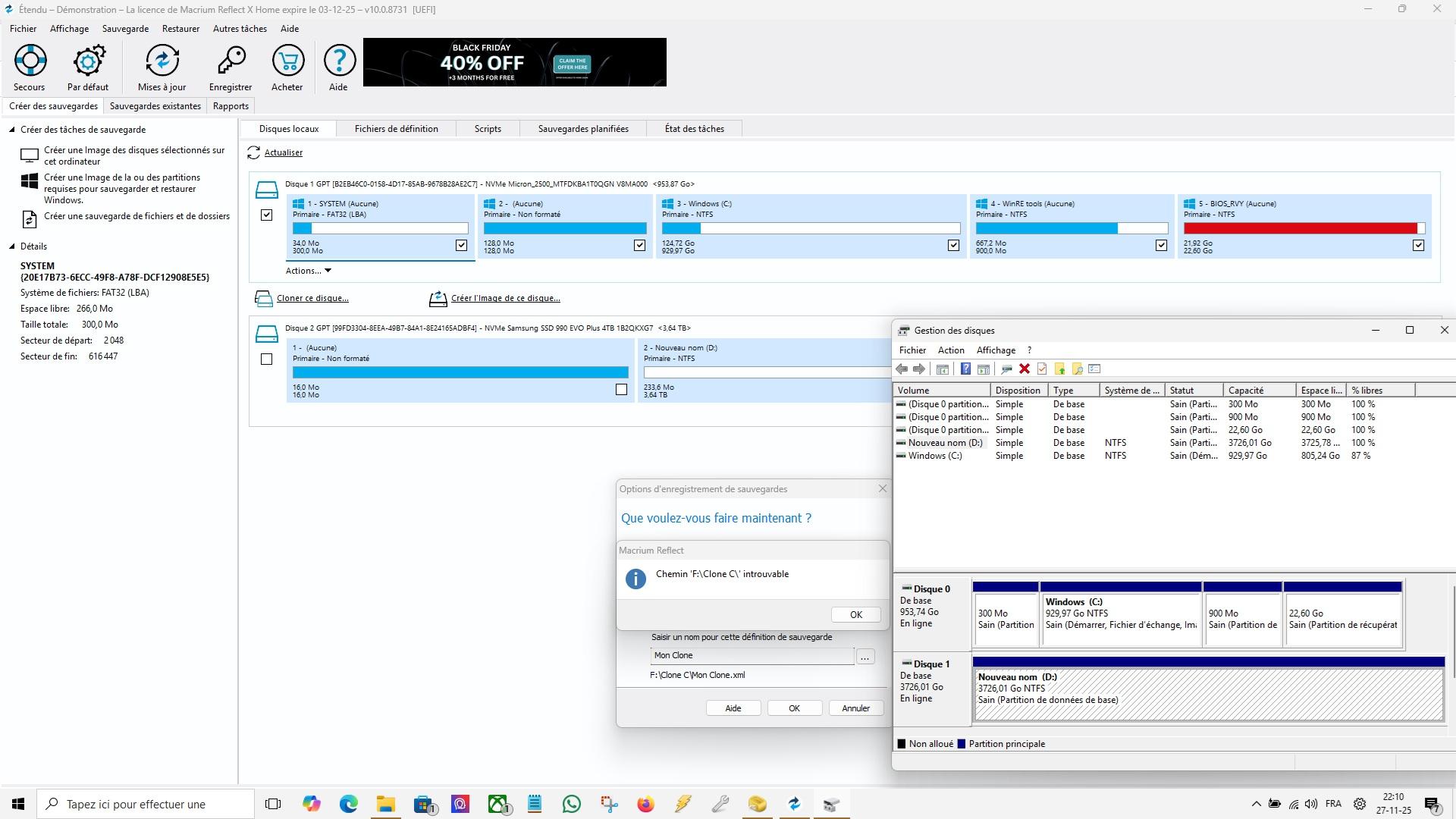The height and width of the screenshot is (819, 1456).
Task: Uncheck the SYSTEM FAT32 partition checkbox
Action: [461, 246]
